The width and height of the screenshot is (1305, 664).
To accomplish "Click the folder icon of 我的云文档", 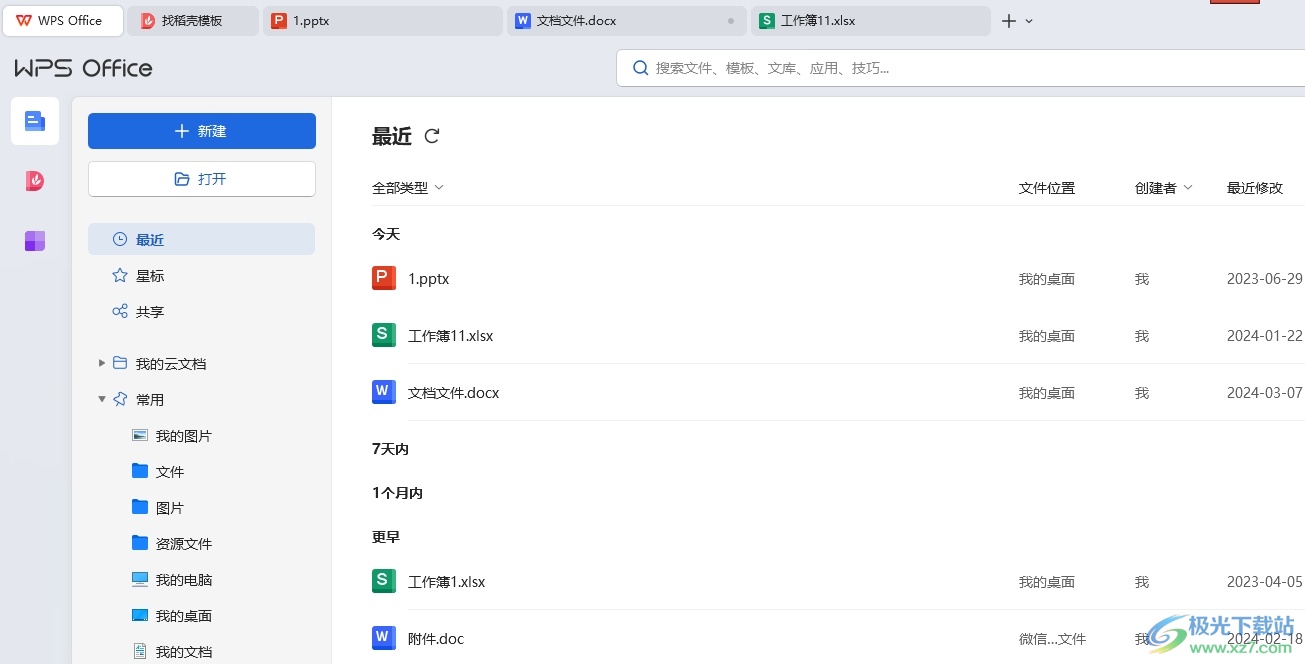I will [120, 363].
